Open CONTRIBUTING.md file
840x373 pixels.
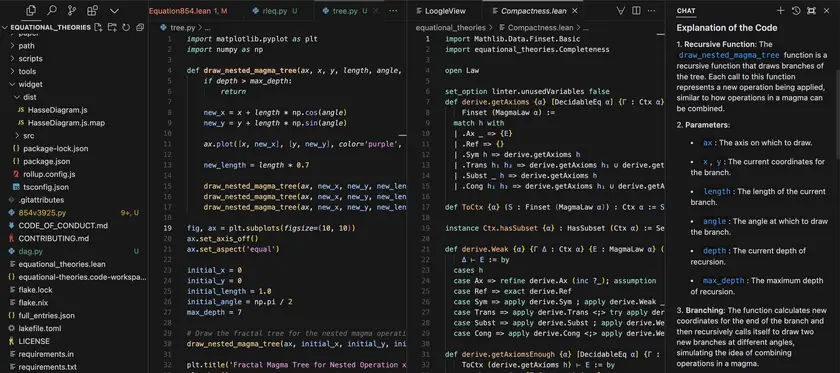tap(74, 239)
